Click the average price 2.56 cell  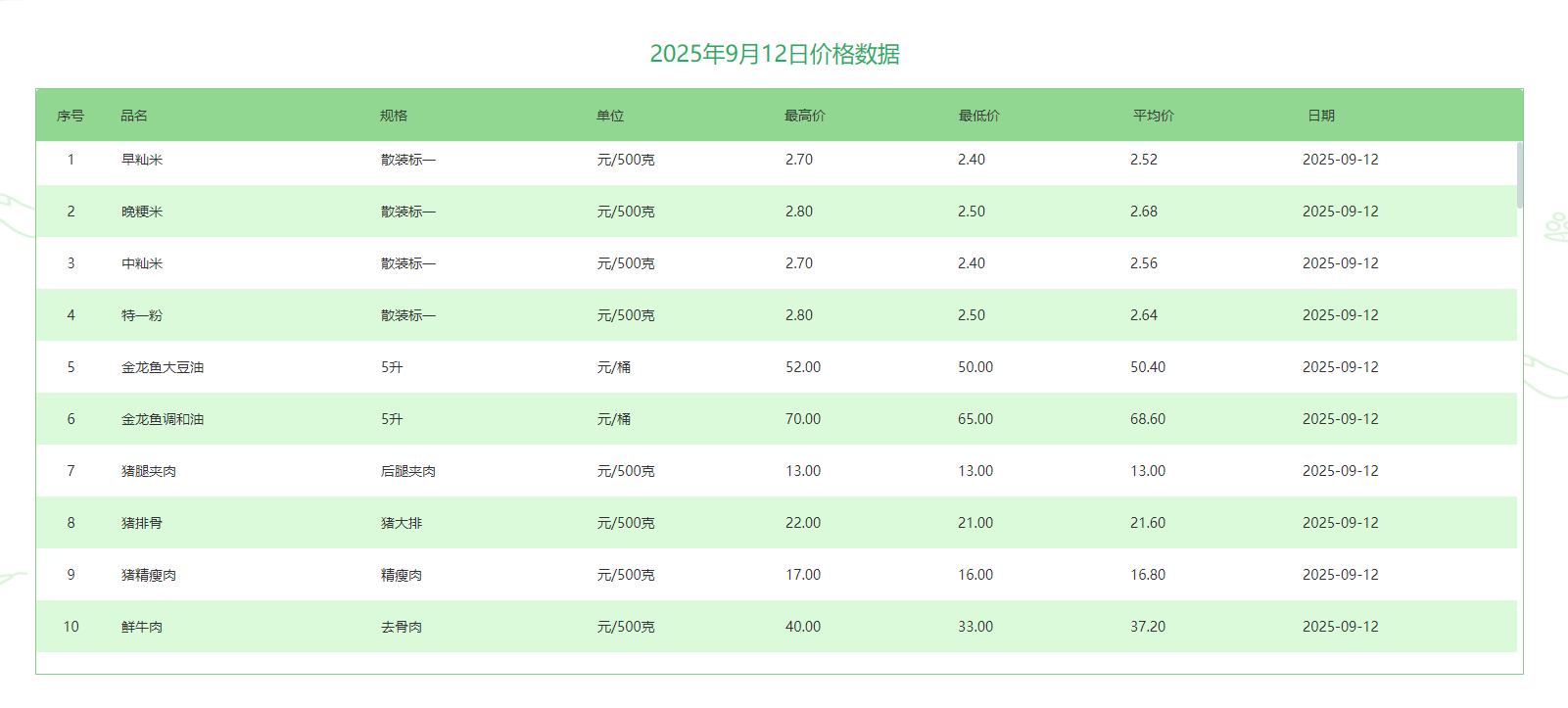1144,263
